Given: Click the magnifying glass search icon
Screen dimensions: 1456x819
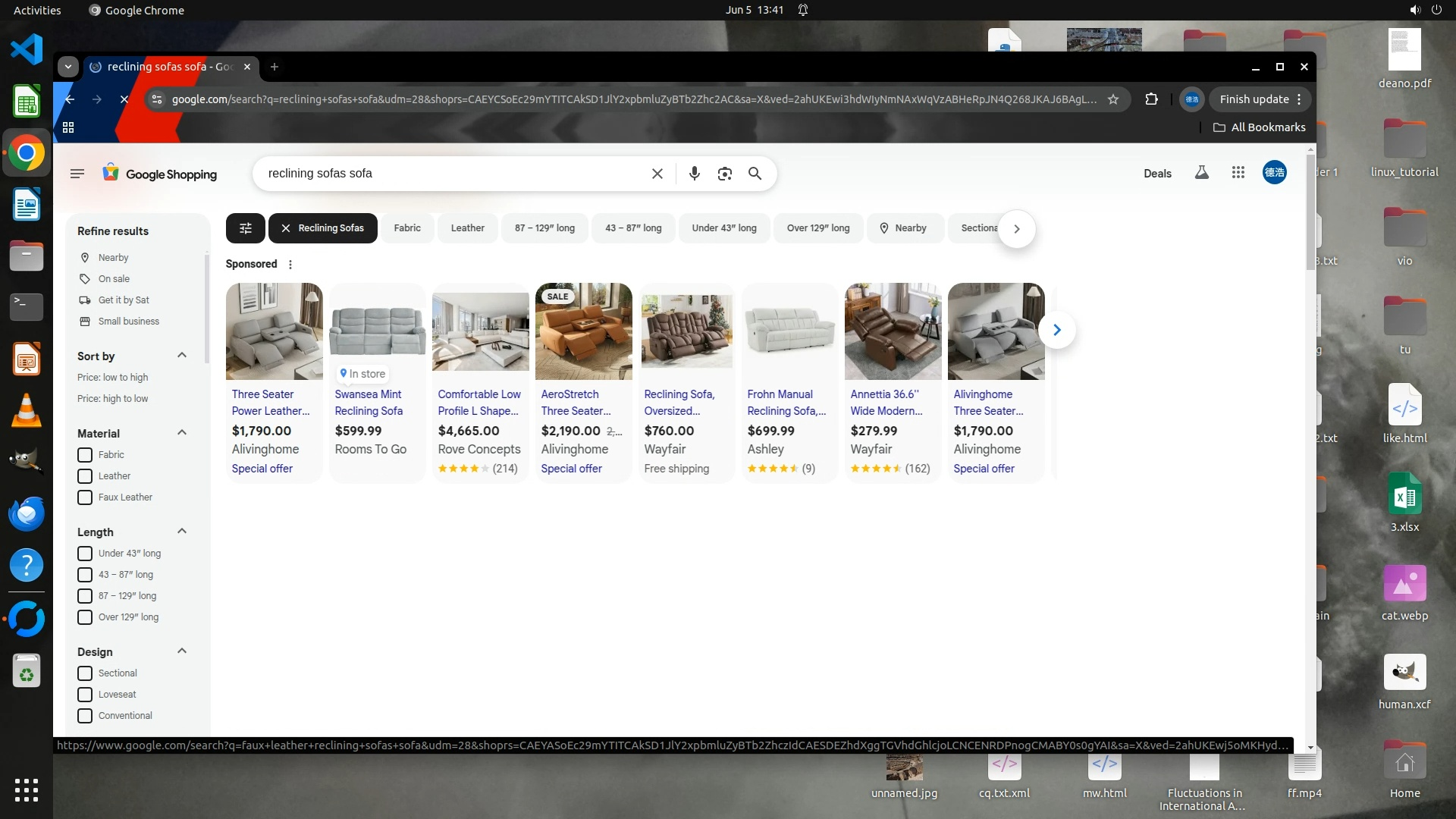Looking at the screenshot, I should (755, 174).
